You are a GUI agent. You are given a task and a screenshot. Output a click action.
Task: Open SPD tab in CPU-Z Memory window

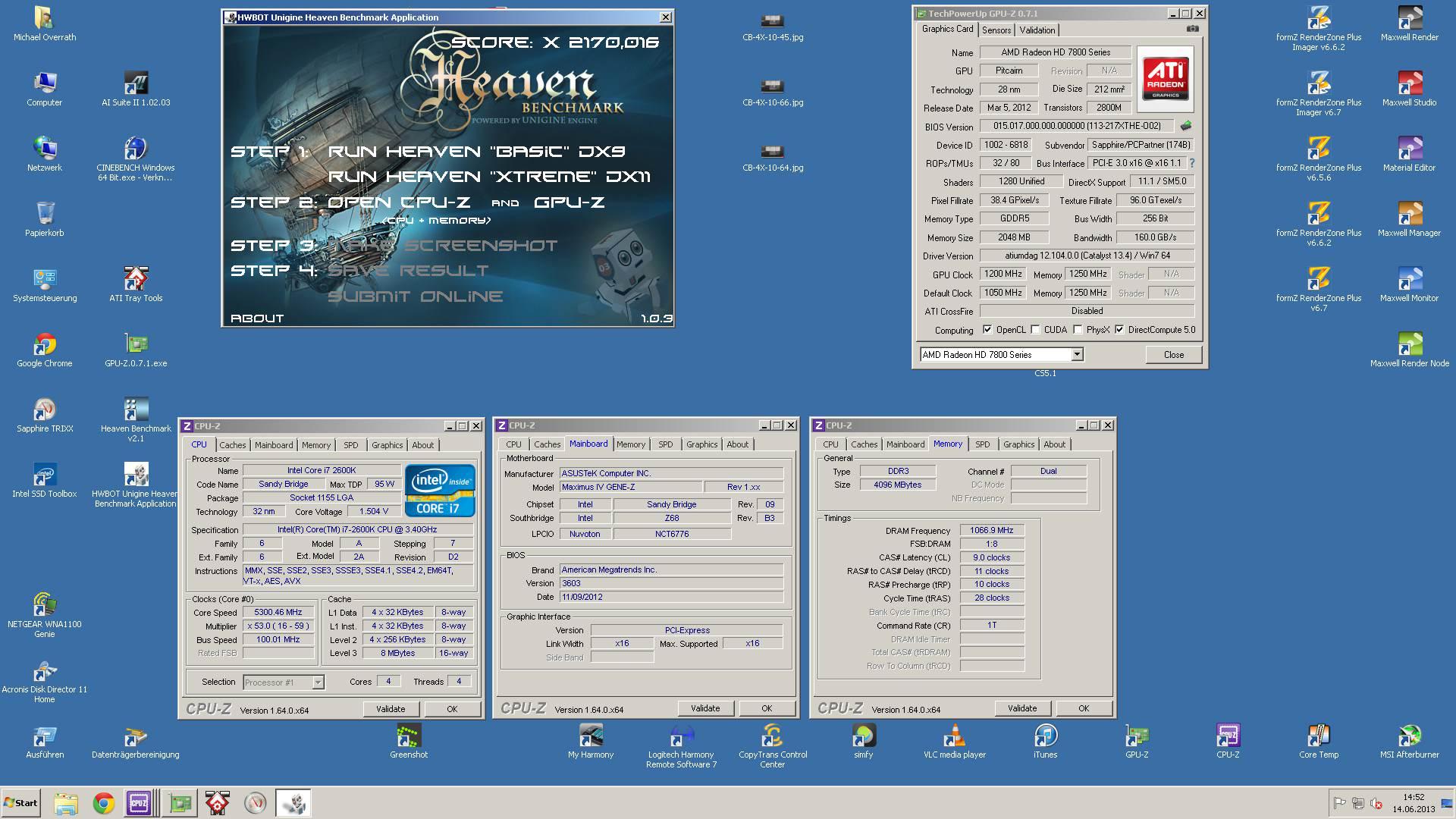(982, 444)
